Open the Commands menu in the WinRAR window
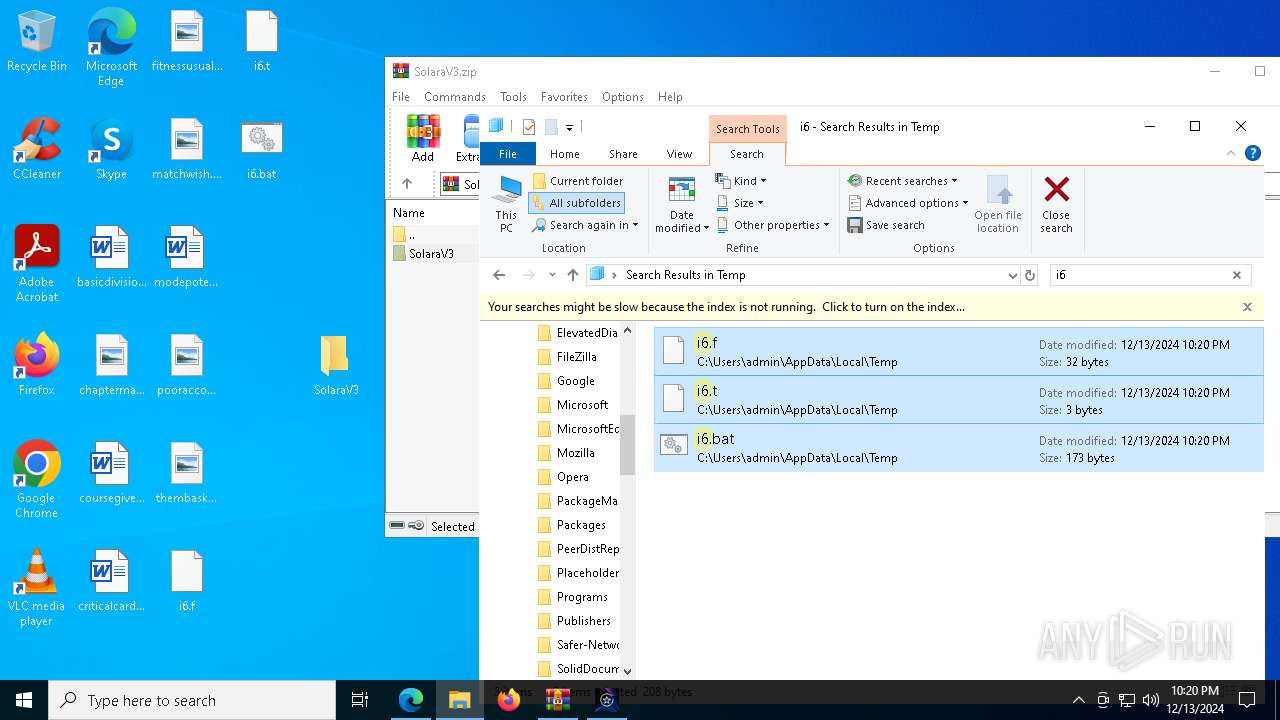 pyautogui.click(x=455, y=97)
